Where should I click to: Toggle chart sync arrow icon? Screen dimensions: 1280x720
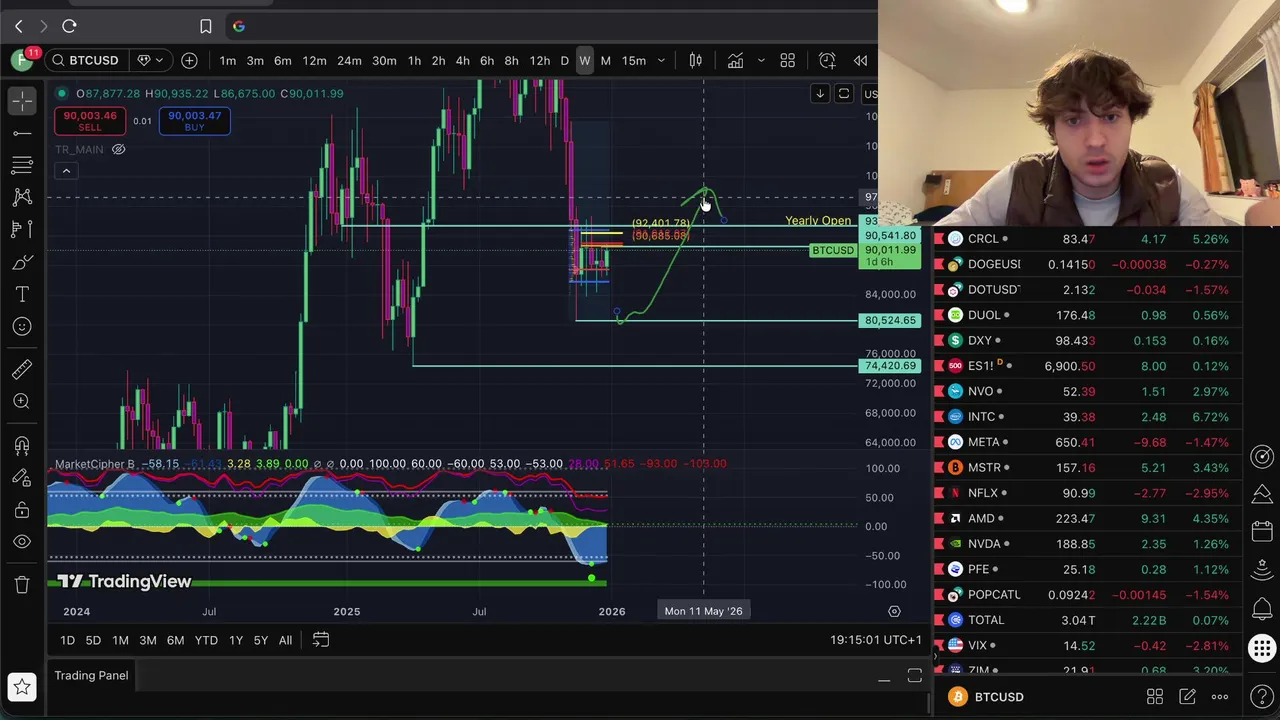(820, 94)
